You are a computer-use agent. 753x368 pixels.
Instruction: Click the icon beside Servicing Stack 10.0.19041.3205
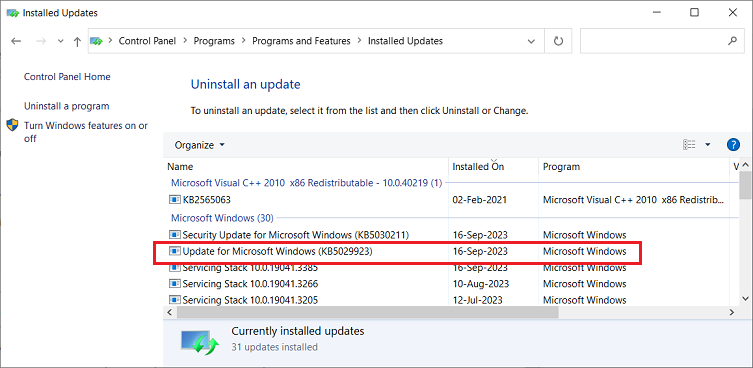(x=175, y=300)
